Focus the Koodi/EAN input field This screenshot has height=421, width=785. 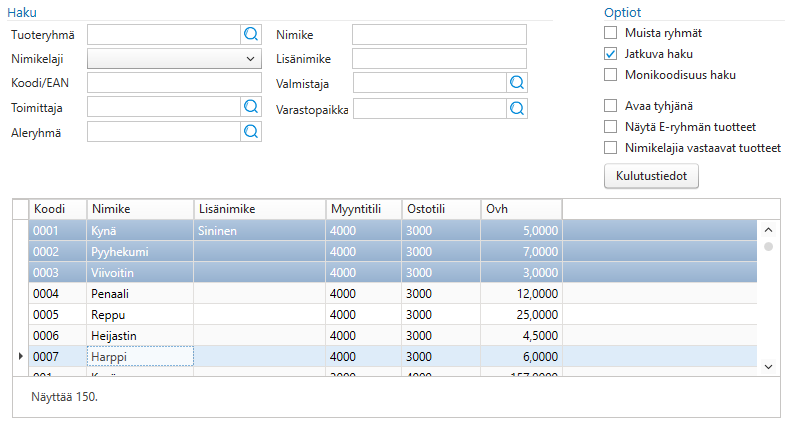coord(174,83)
